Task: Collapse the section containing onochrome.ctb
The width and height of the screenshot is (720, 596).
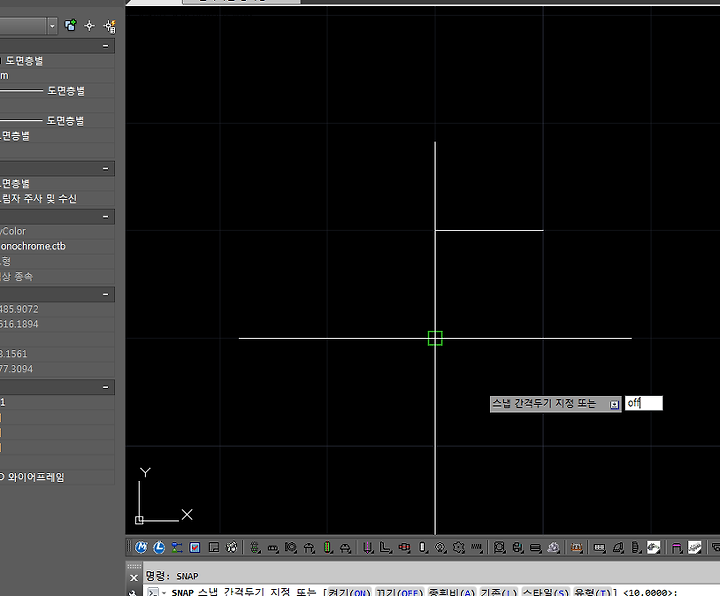Action: point(106,217)
